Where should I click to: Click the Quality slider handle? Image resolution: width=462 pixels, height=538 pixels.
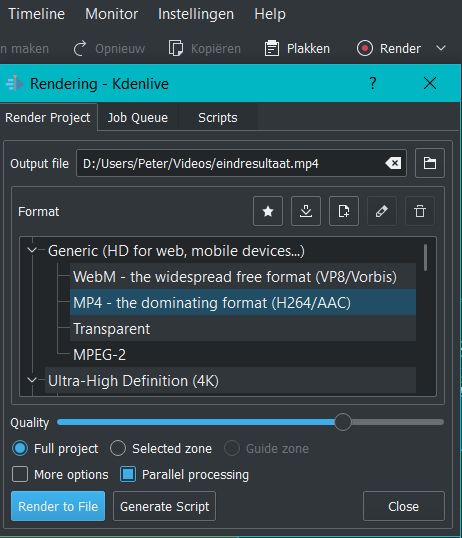[x=343, y=422]
